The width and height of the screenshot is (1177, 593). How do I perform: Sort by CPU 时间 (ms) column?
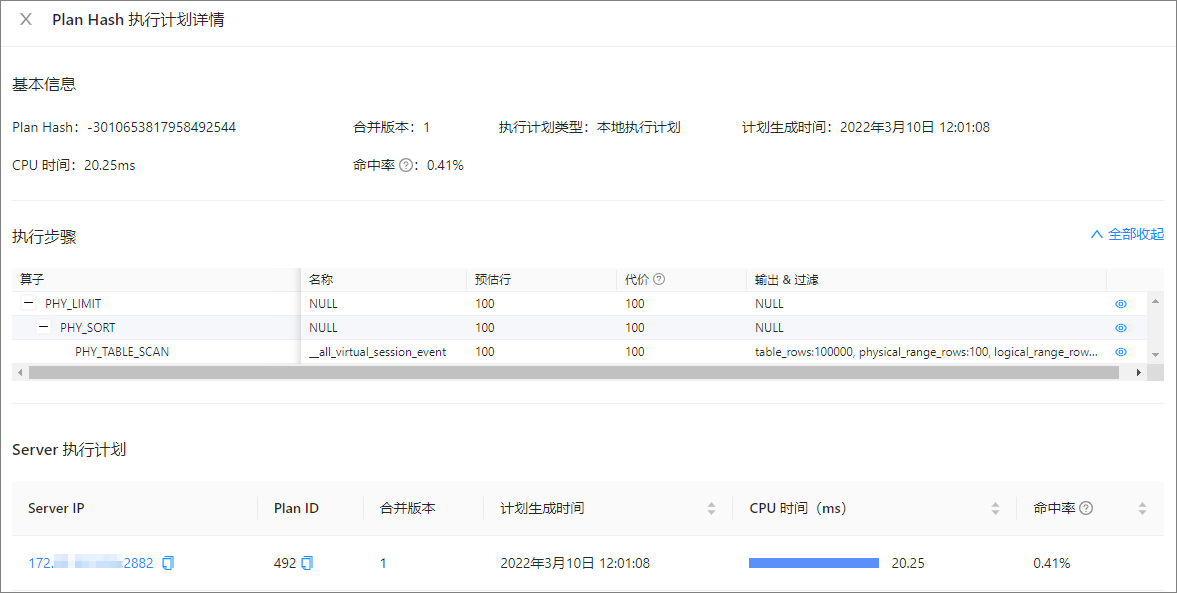[995, 508]
